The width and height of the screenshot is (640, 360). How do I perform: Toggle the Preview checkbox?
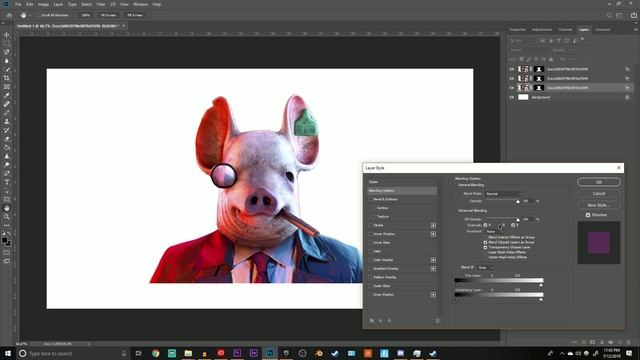(x=588, y=215)
